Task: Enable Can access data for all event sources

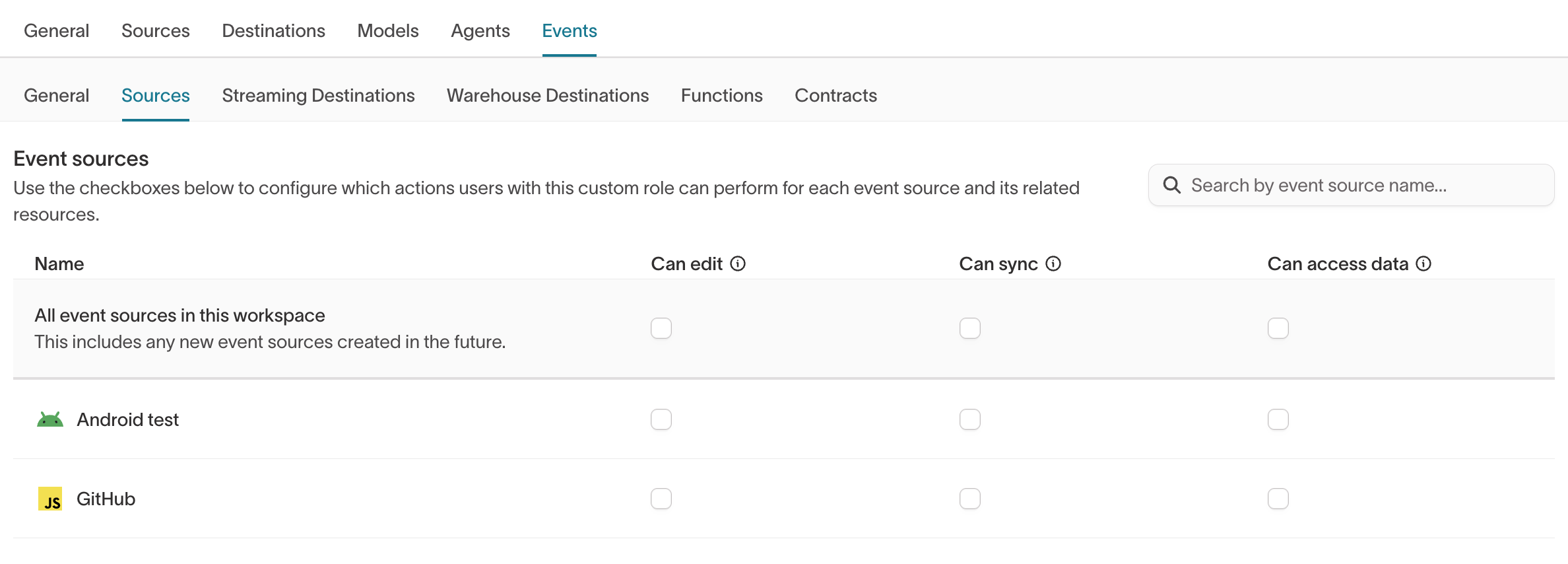Action: click(1278, 328)
